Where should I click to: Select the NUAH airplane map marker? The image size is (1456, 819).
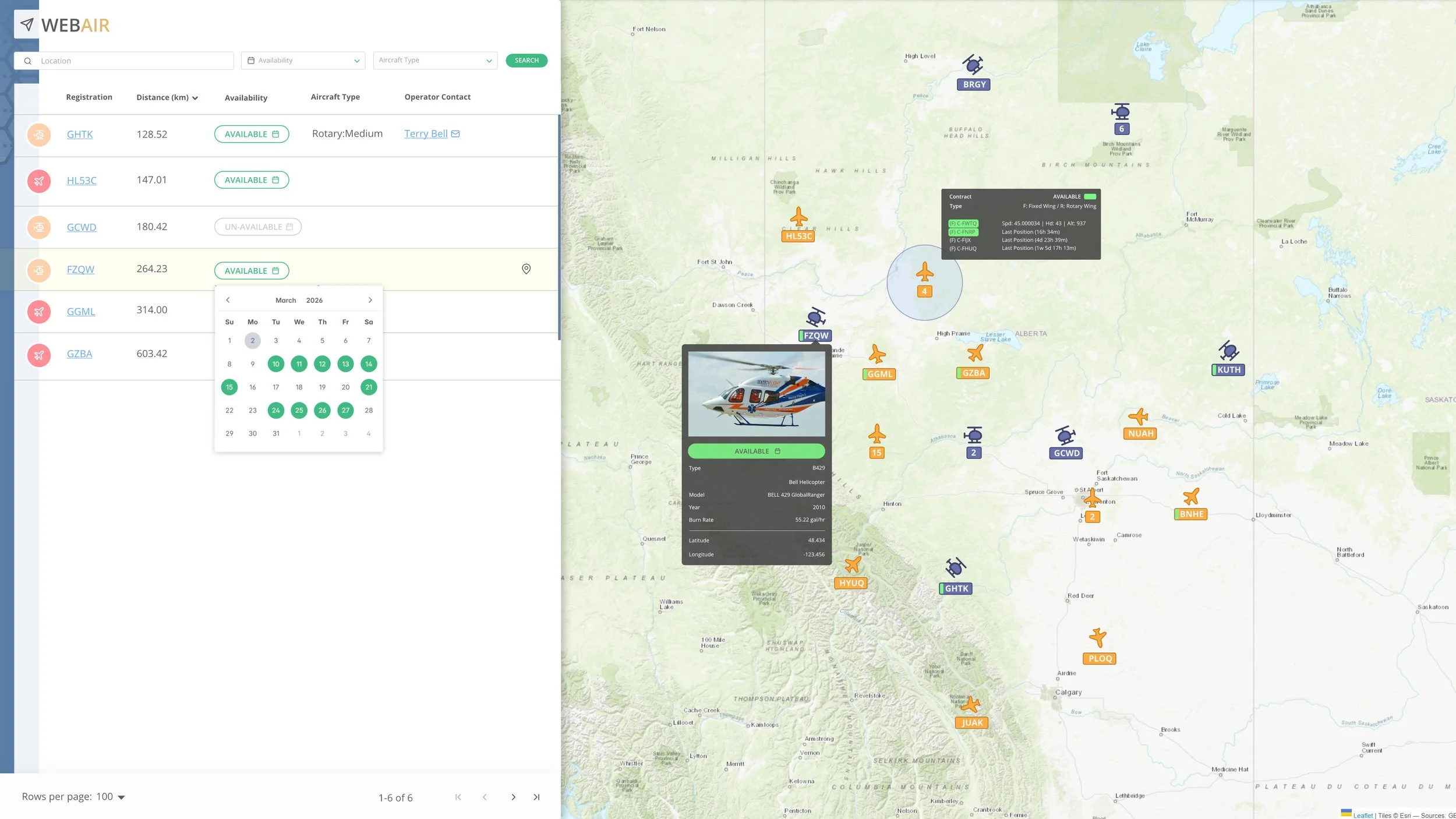click(1139, 416)
